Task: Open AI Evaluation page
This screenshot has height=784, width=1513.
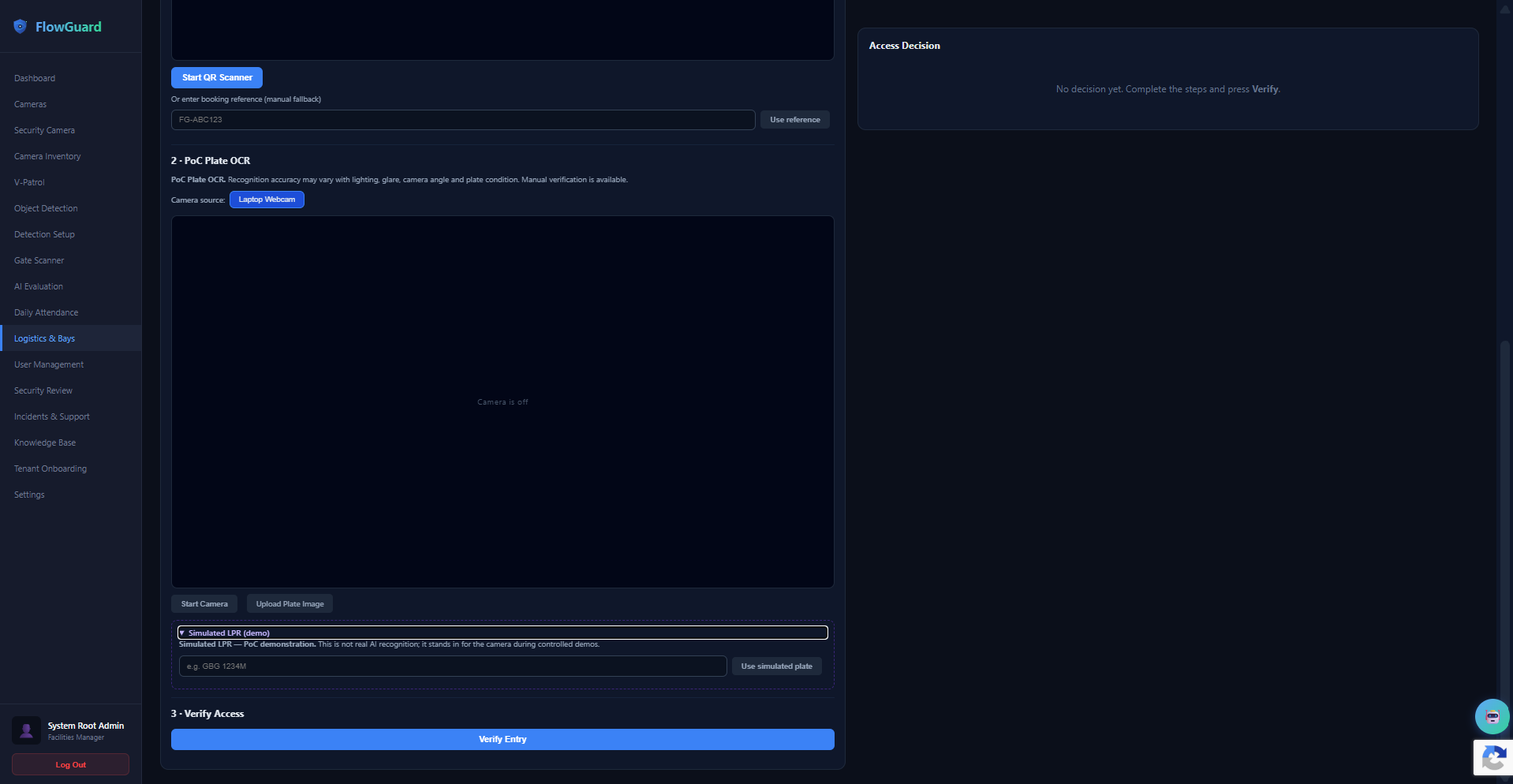Action: pos(39,286)
